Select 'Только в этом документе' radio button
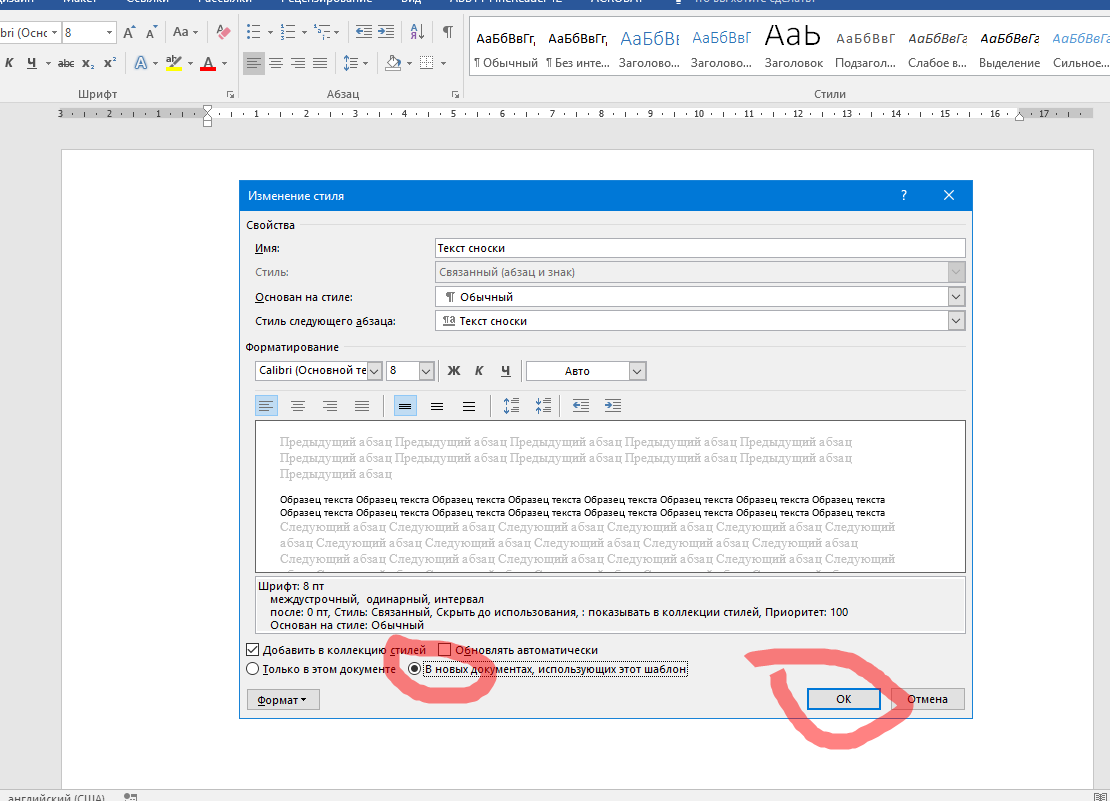 click(x=253, y=669)
